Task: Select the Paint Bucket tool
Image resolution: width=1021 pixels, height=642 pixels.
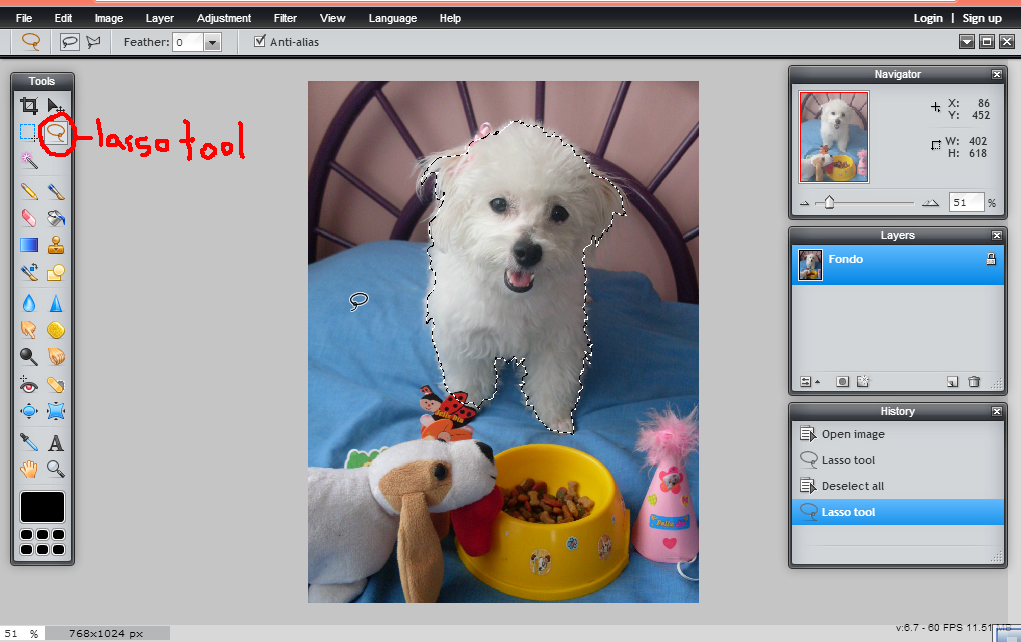Action: (56, 217)
